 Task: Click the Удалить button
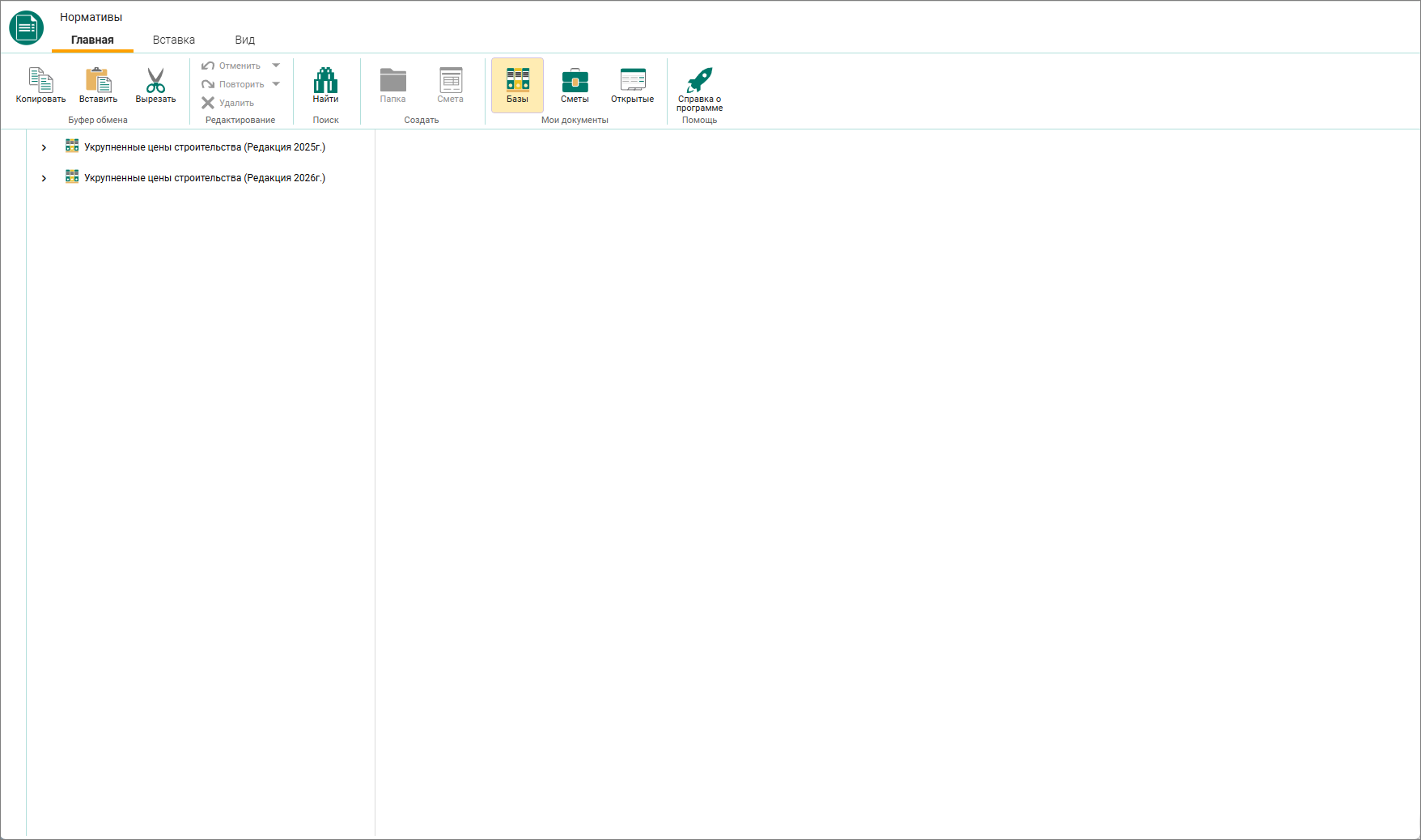tap(227, 103)
